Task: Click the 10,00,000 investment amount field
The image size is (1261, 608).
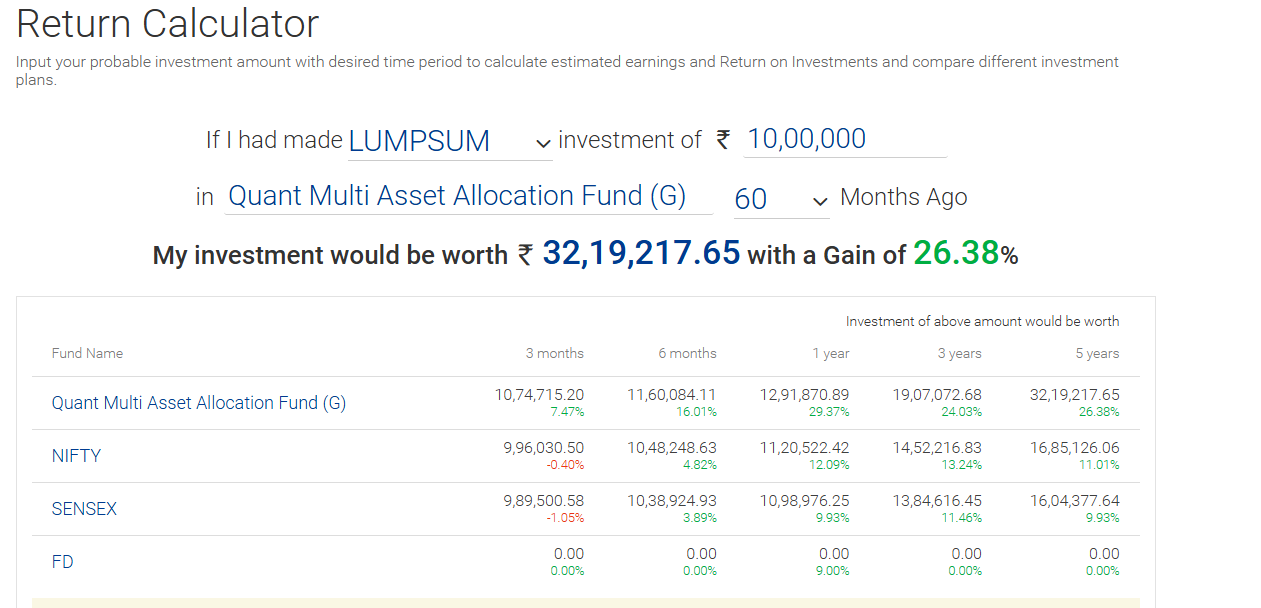Action: point(844,139)
